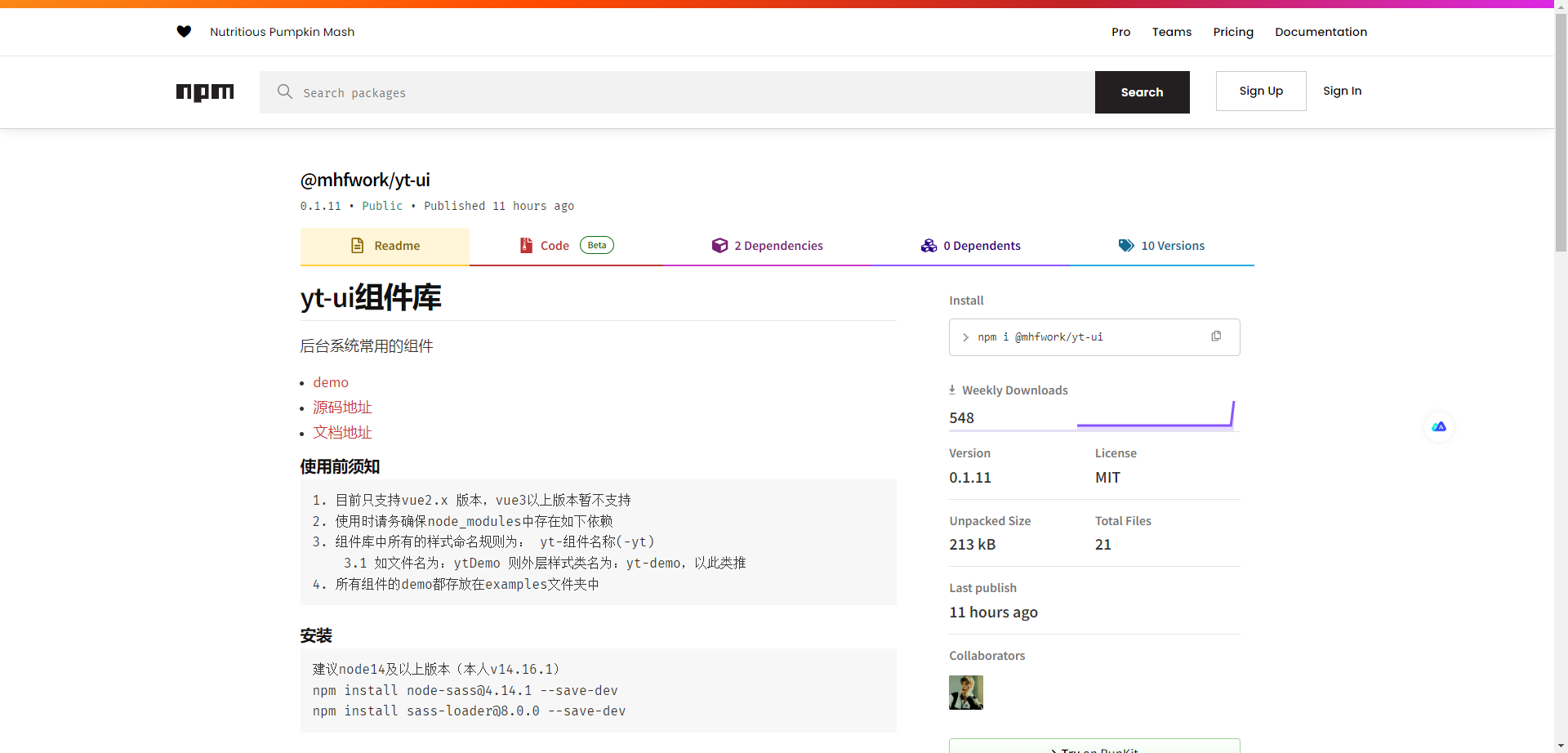The width and height of the screenshot is (1568, 753).
Task: Click the Sign In link
Action: click(x=1342, y=91)
